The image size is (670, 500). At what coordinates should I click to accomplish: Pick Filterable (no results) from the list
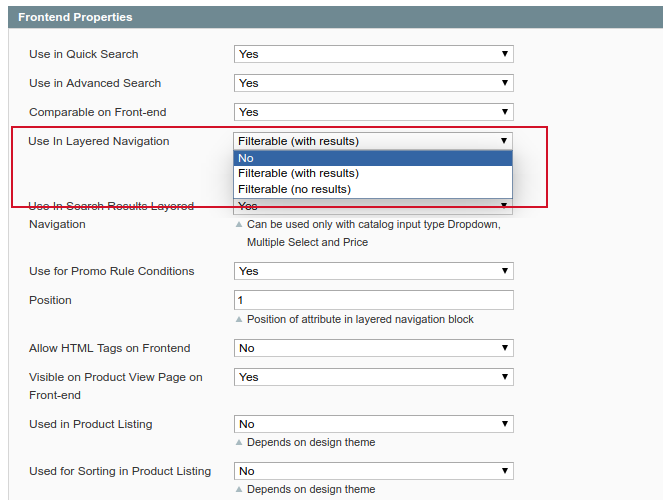tap(373, 189)
